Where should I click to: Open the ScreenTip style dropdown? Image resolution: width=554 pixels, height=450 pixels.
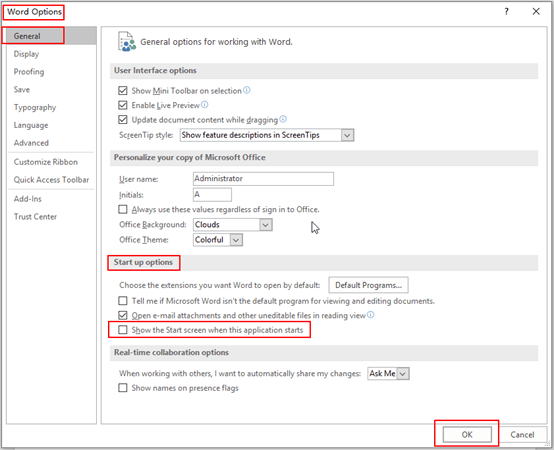[x=267, y=135]
